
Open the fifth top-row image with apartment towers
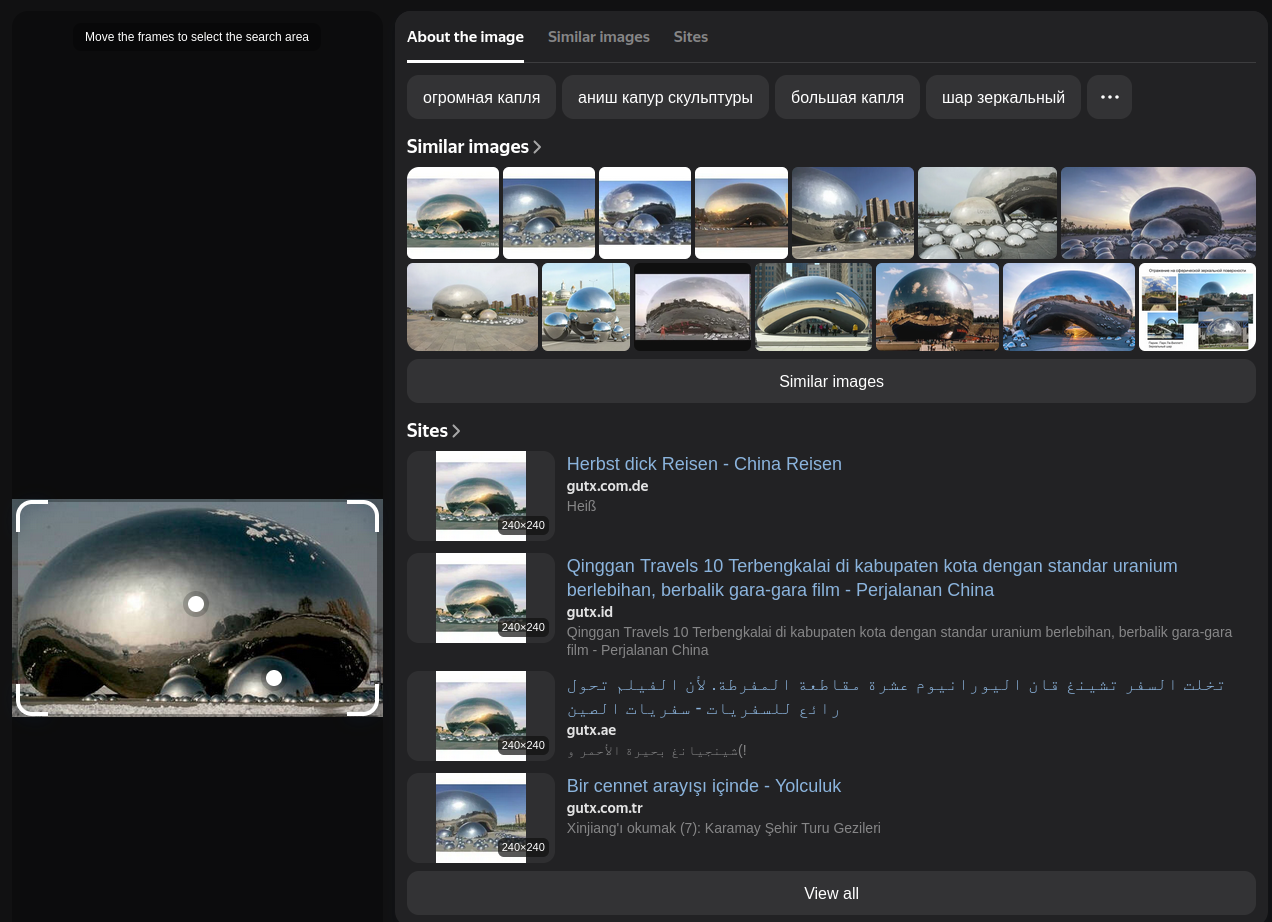pos(853,213)
